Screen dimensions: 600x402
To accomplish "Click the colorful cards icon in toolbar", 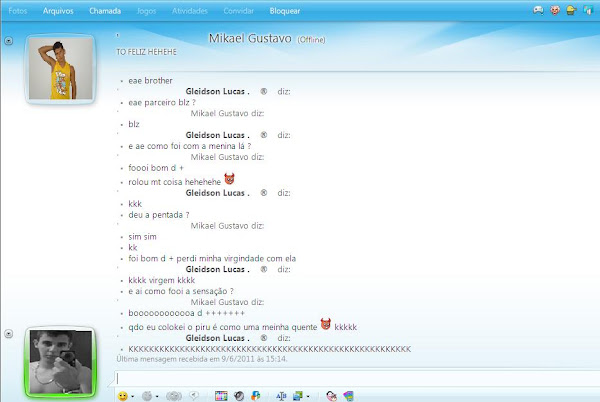I will tap(348, 396).
